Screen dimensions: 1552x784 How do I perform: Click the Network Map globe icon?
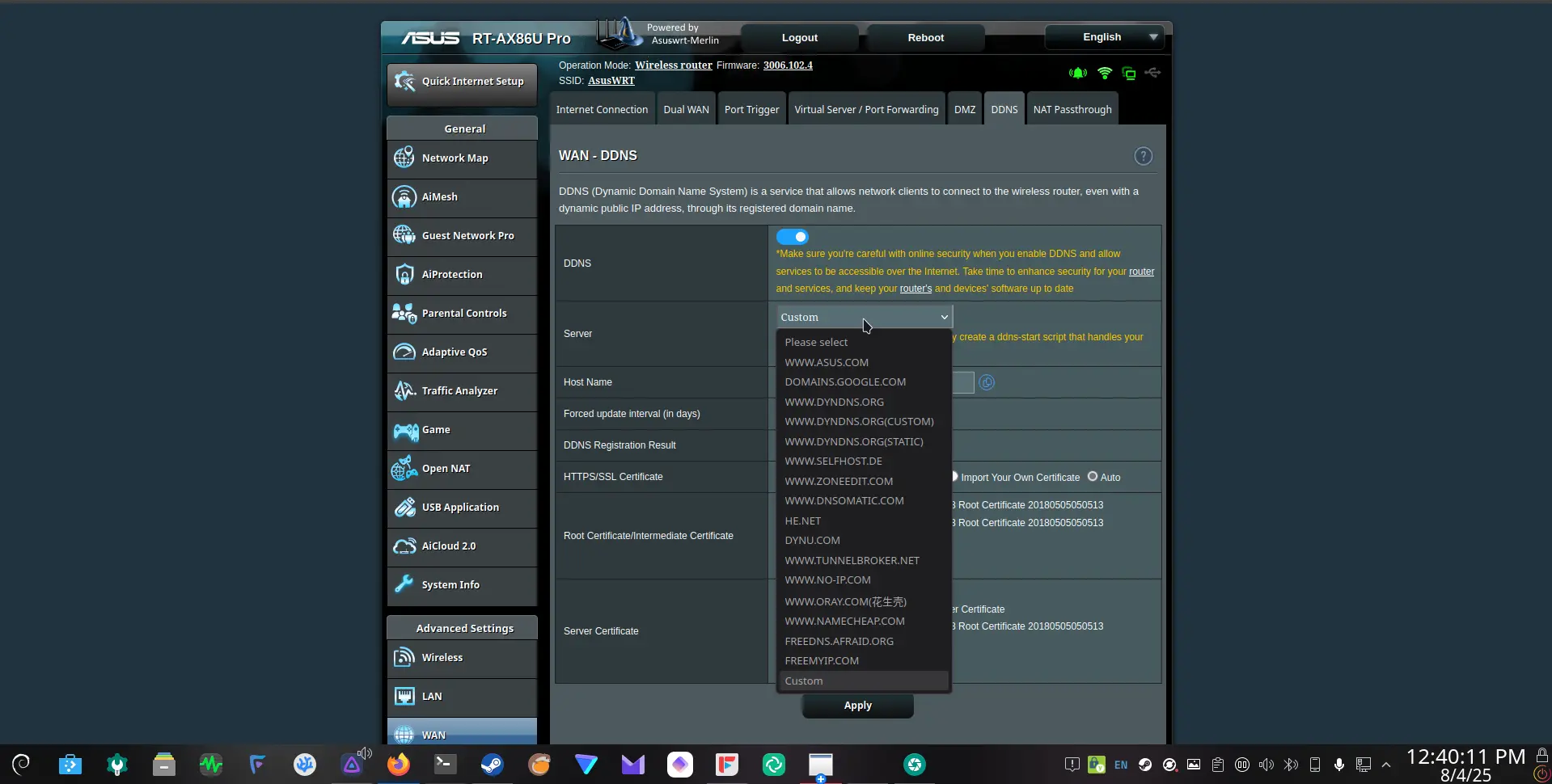point(404,158)
